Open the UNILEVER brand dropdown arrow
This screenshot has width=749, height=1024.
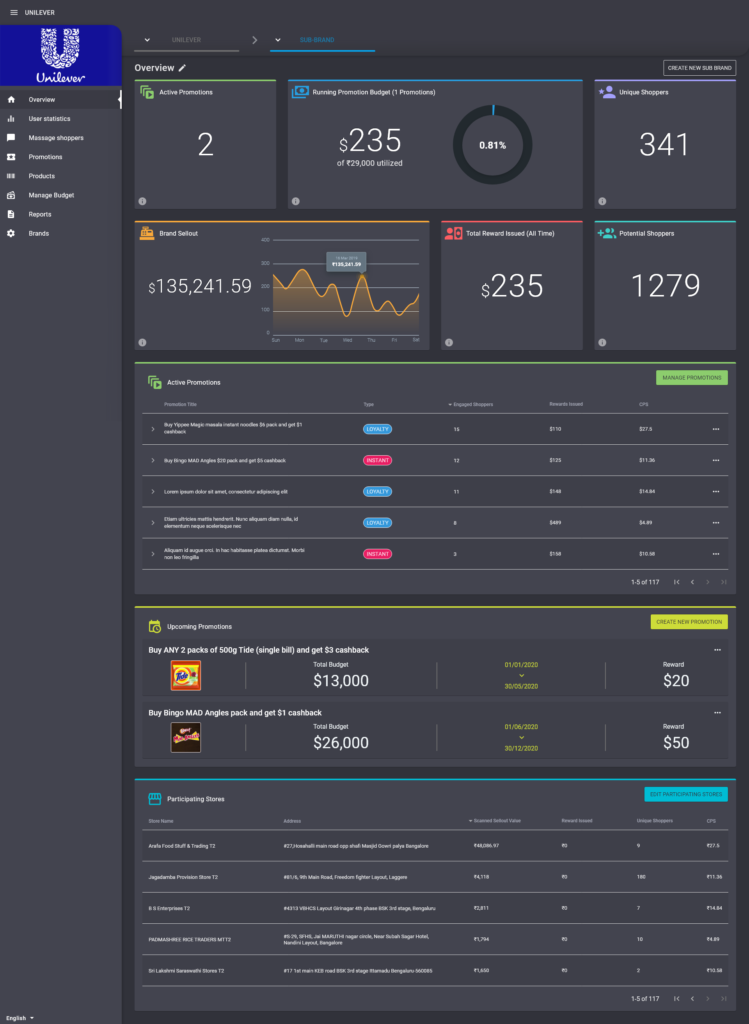pyautogui.click(x=147, y=40)
